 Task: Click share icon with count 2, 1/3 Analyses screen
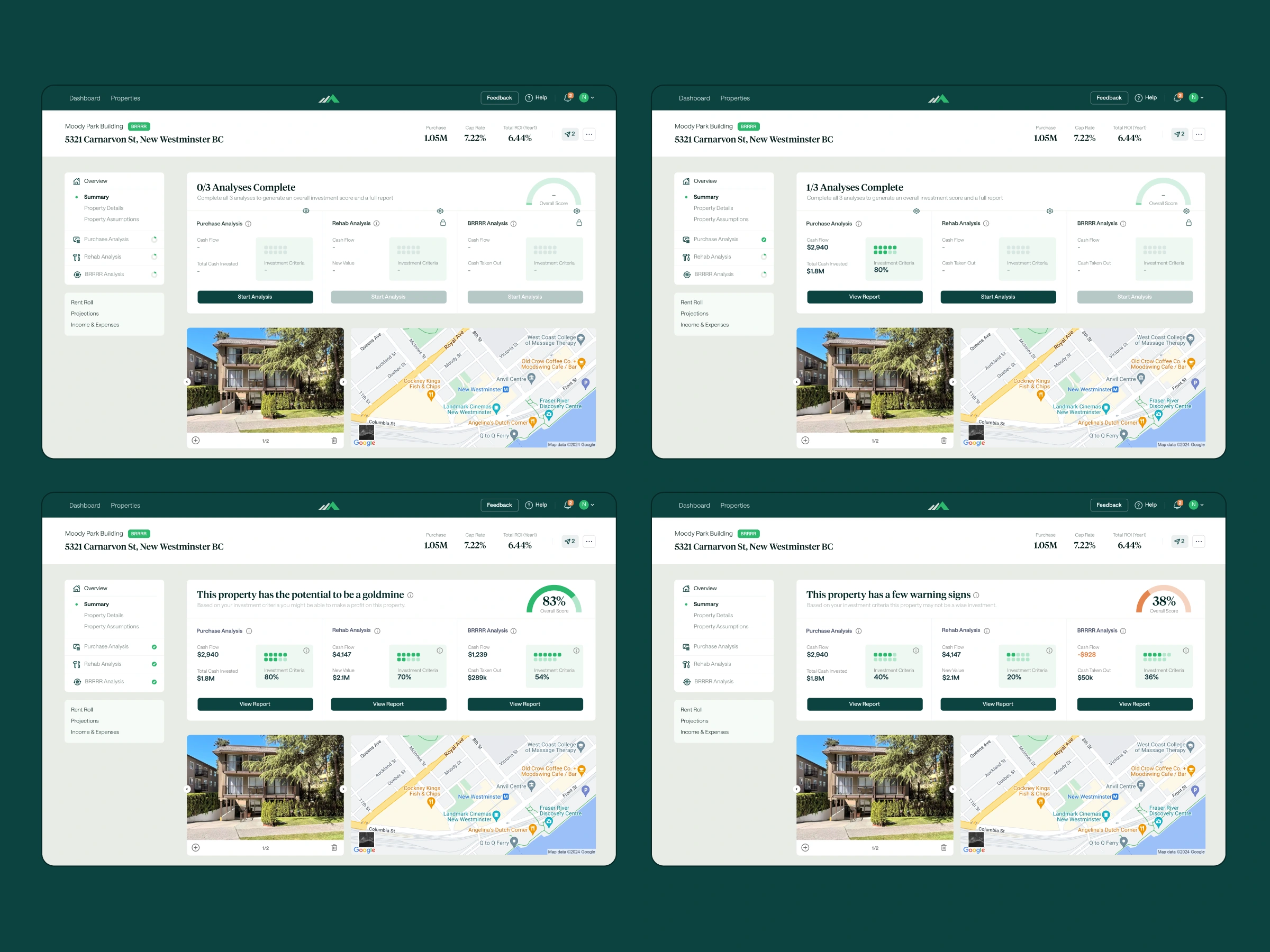point(1180,134)
